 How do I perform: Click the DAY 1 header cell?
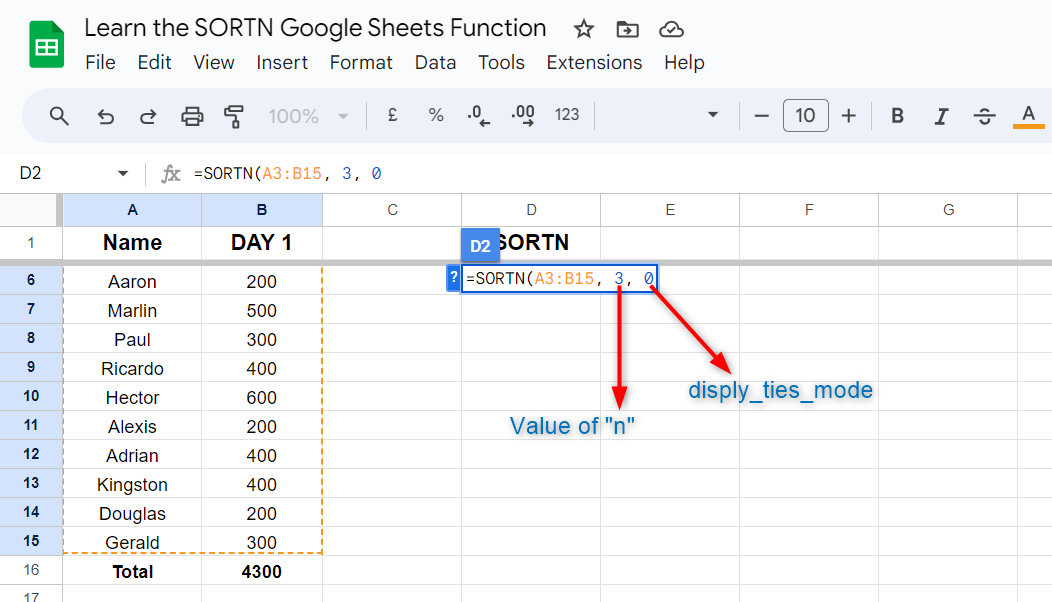coord(262,242)
